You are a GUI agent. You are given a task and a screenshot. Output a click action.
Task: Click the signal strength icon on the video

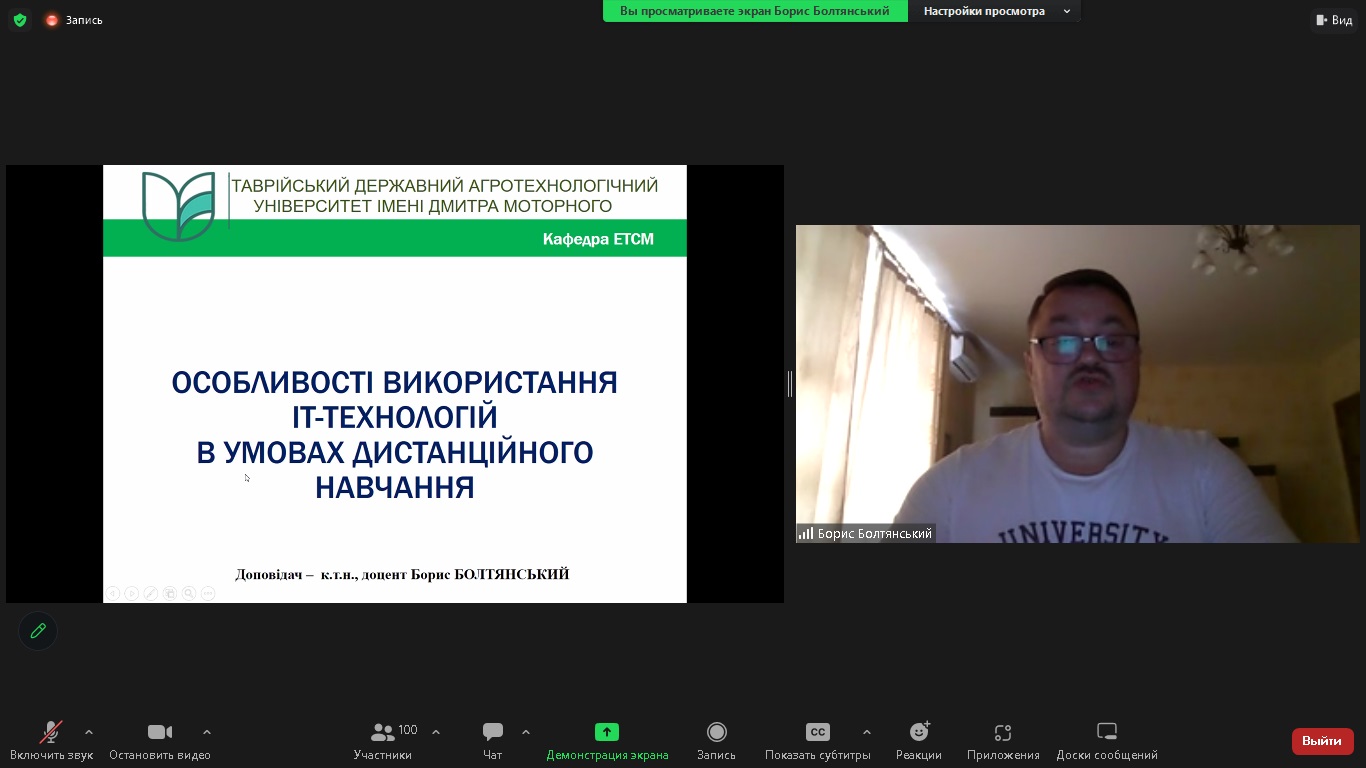(x=806, y=534)
